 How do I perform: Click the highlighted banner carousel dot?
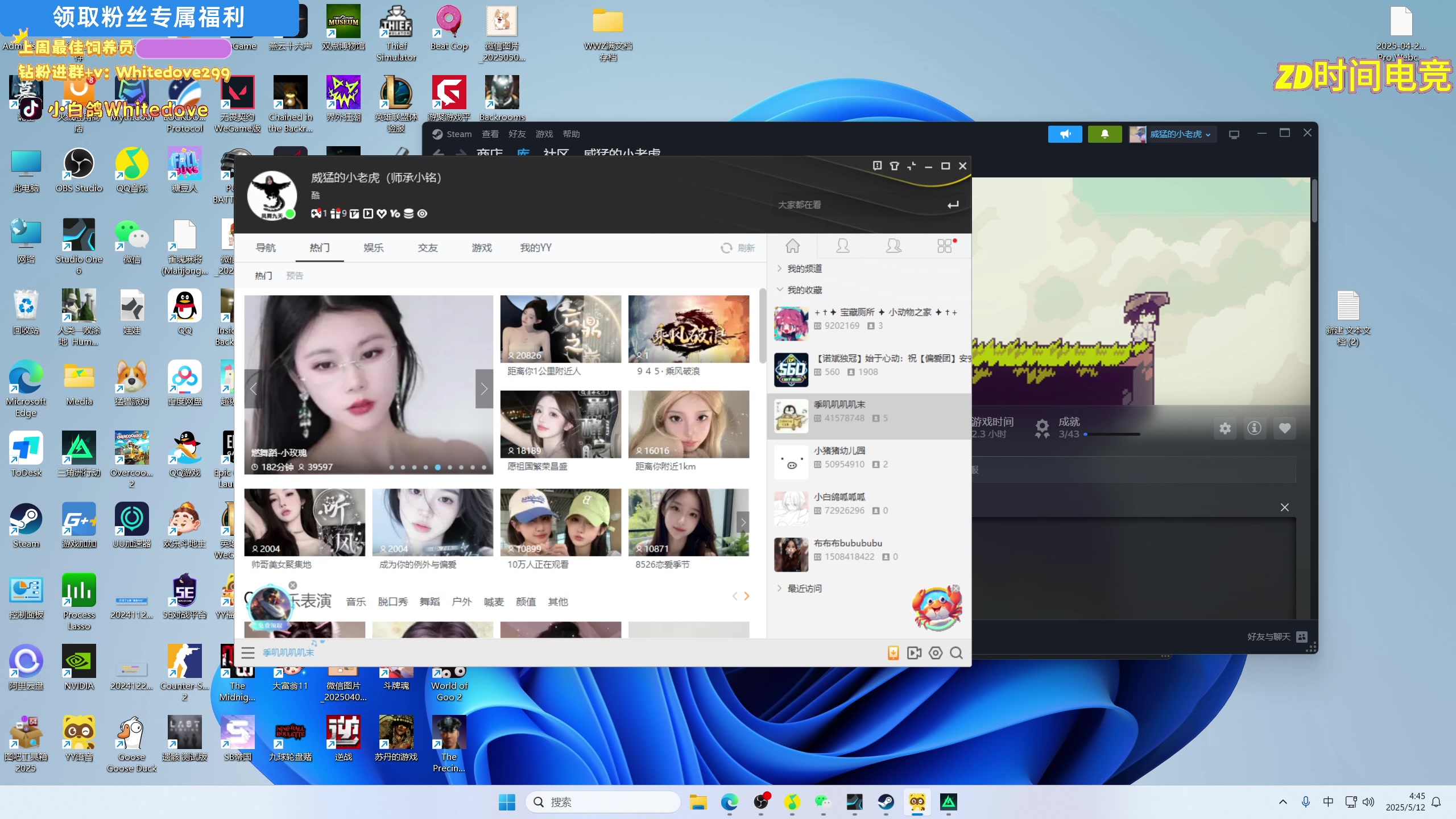pos(437,467)
